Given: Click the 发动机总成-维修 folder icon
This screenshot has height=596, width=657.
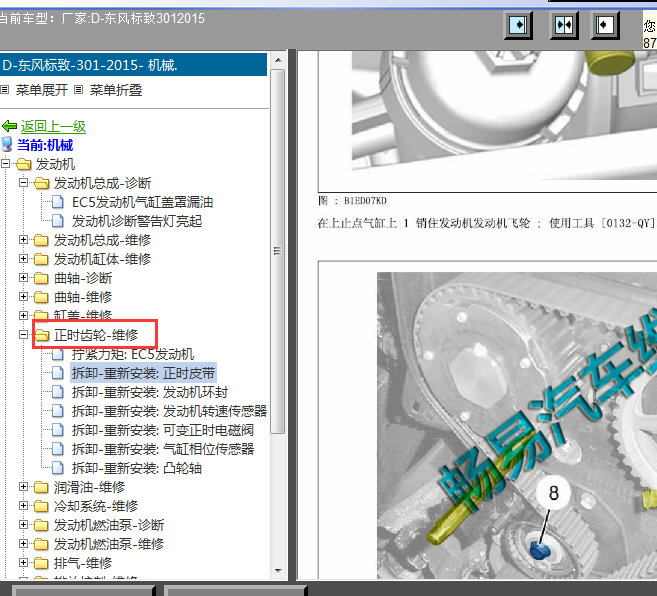Looking at the screenshot, I should 41,240.
